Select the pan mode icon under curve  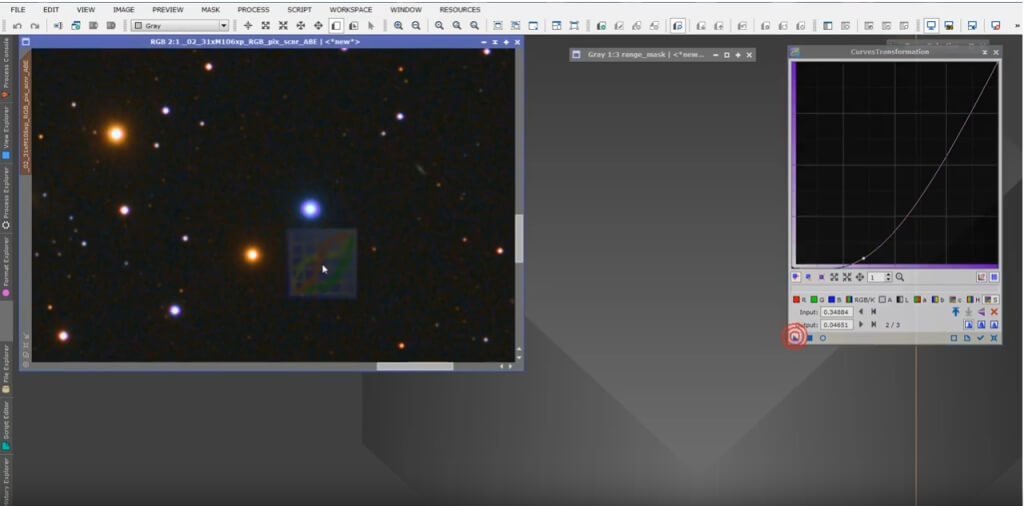(860, 277)
